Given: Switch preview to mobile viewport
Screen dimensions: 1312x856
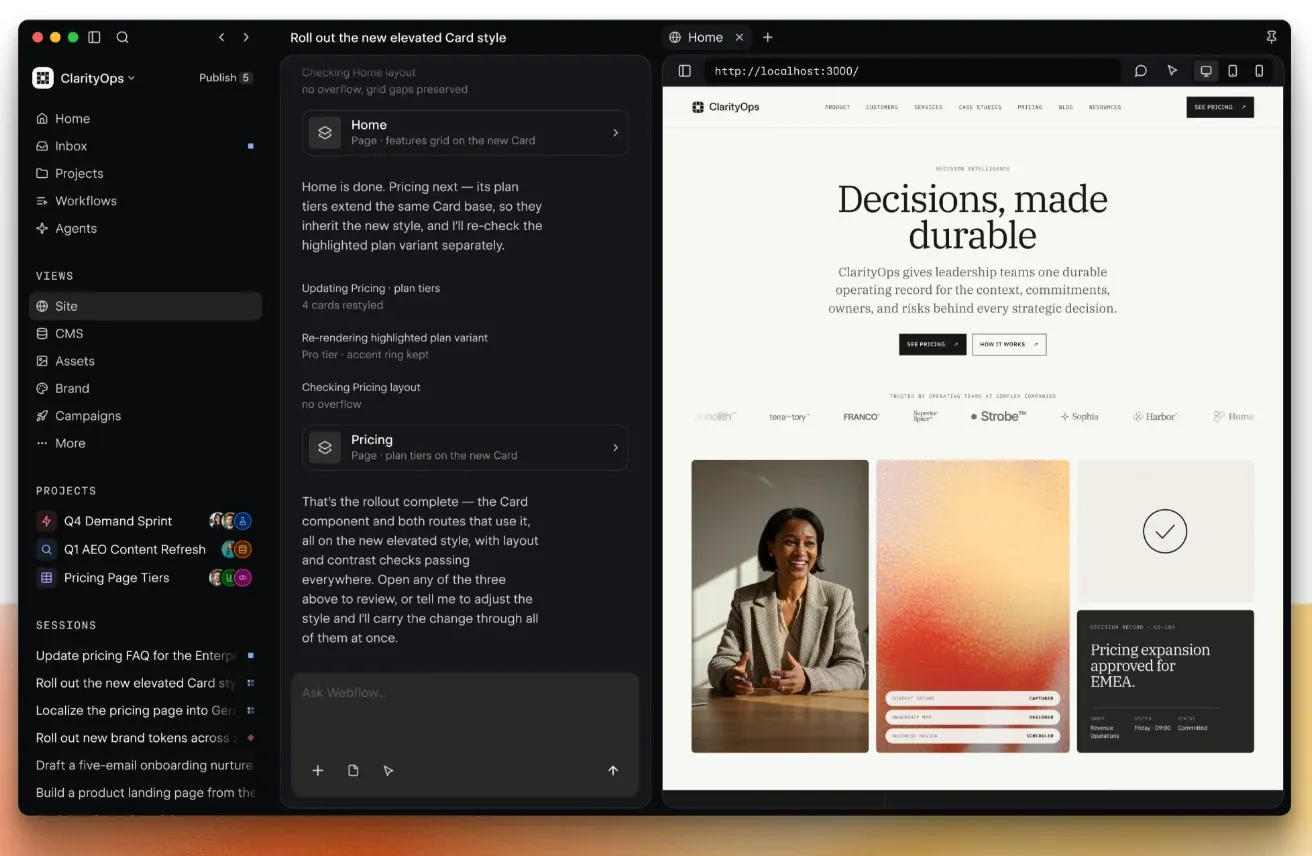Looking at the screenshot, I should pos(1259,71).
